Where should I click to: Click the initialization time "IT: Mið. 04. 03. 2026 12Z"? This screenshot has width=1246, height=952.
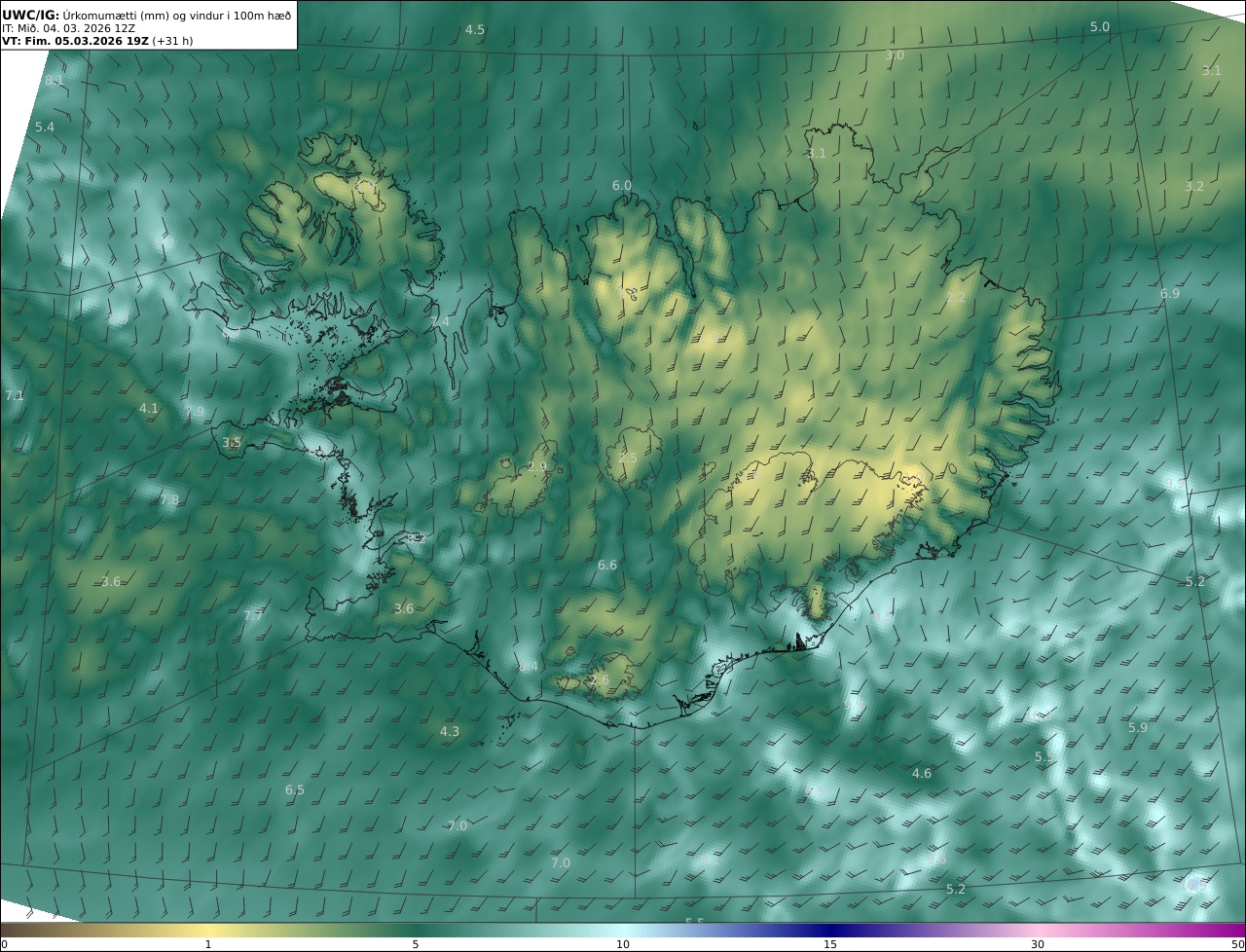pos(67,28)
